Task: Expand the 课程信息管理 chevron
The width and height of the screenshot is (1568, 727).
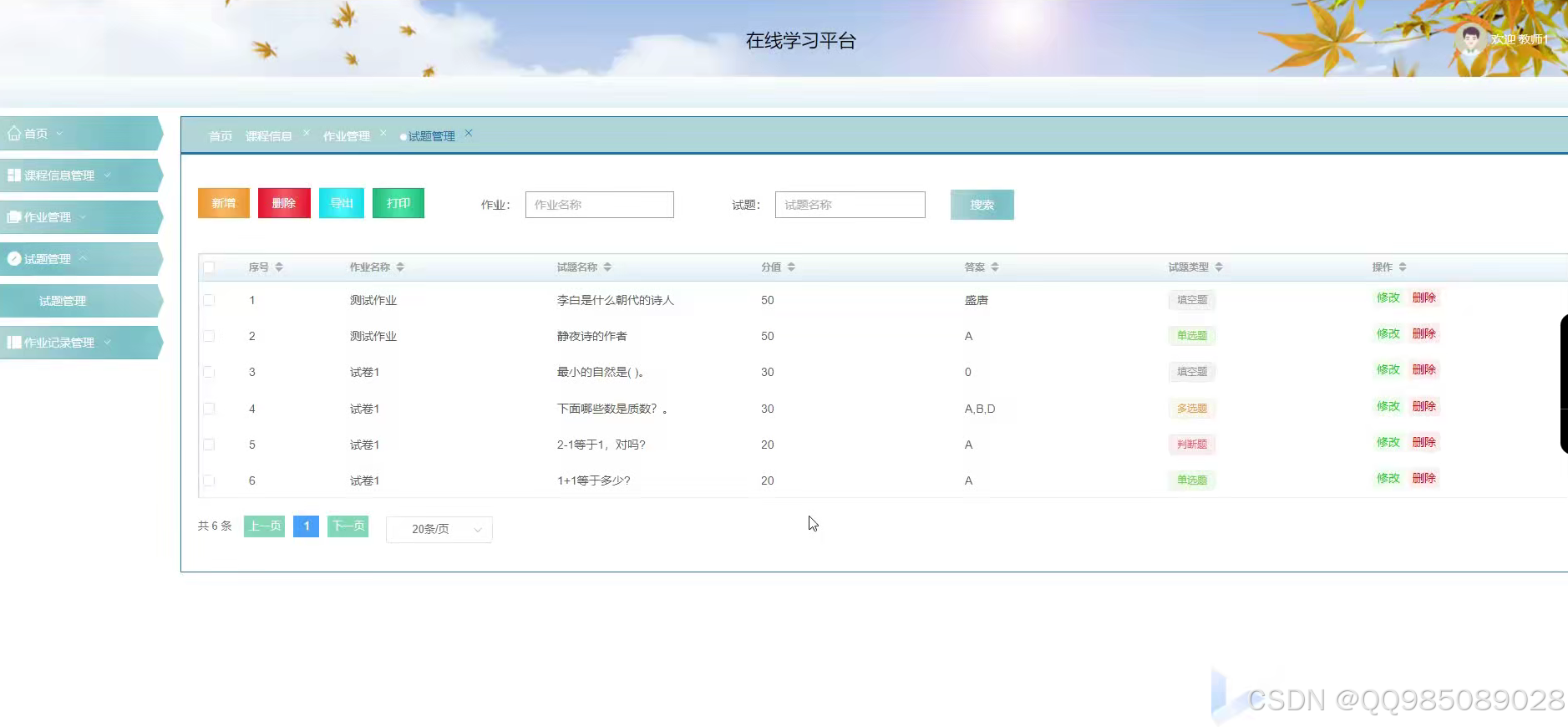Action: [107, 175]
